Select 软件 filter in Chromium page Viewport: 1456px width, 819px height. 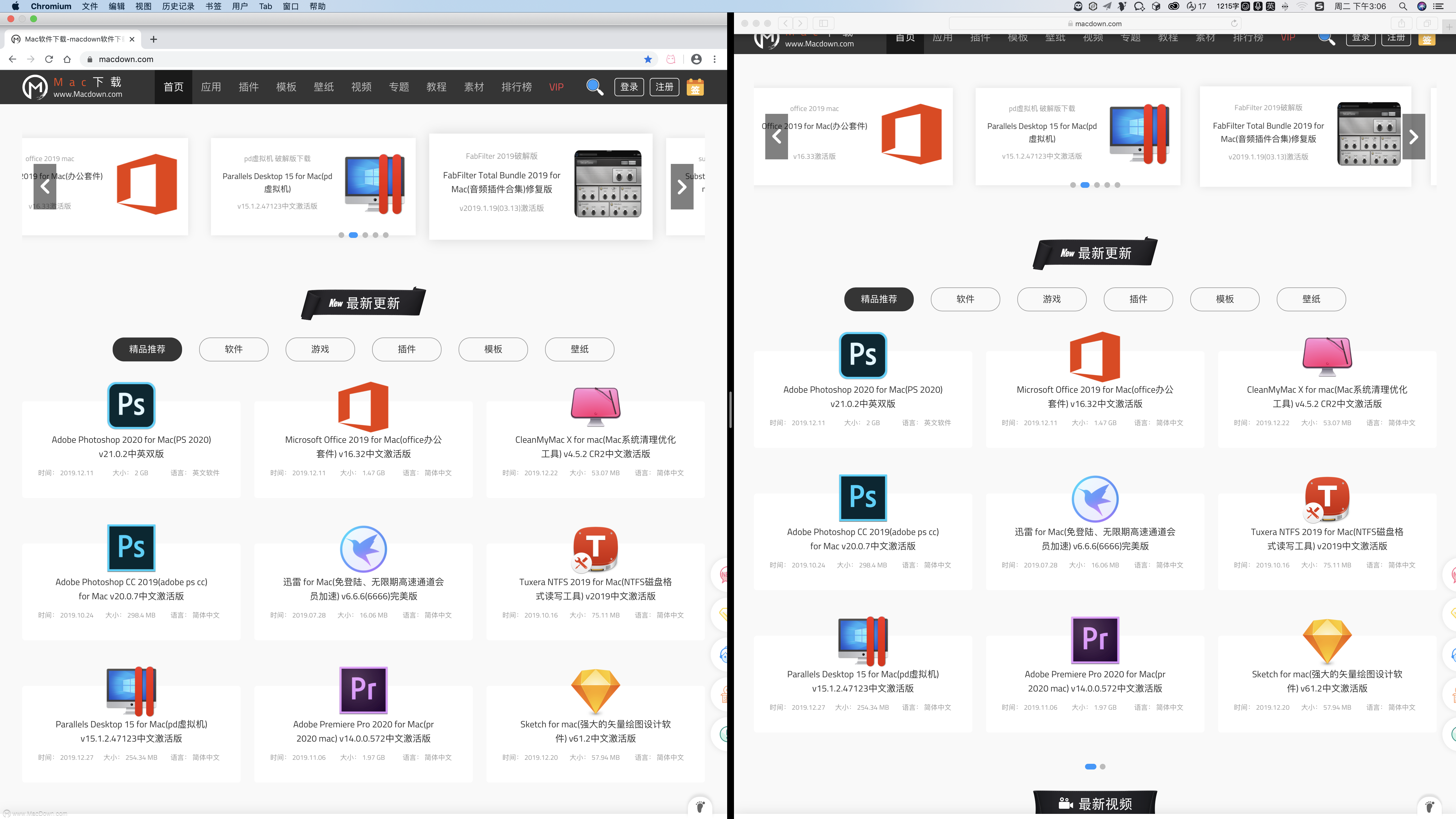point(234,349)
